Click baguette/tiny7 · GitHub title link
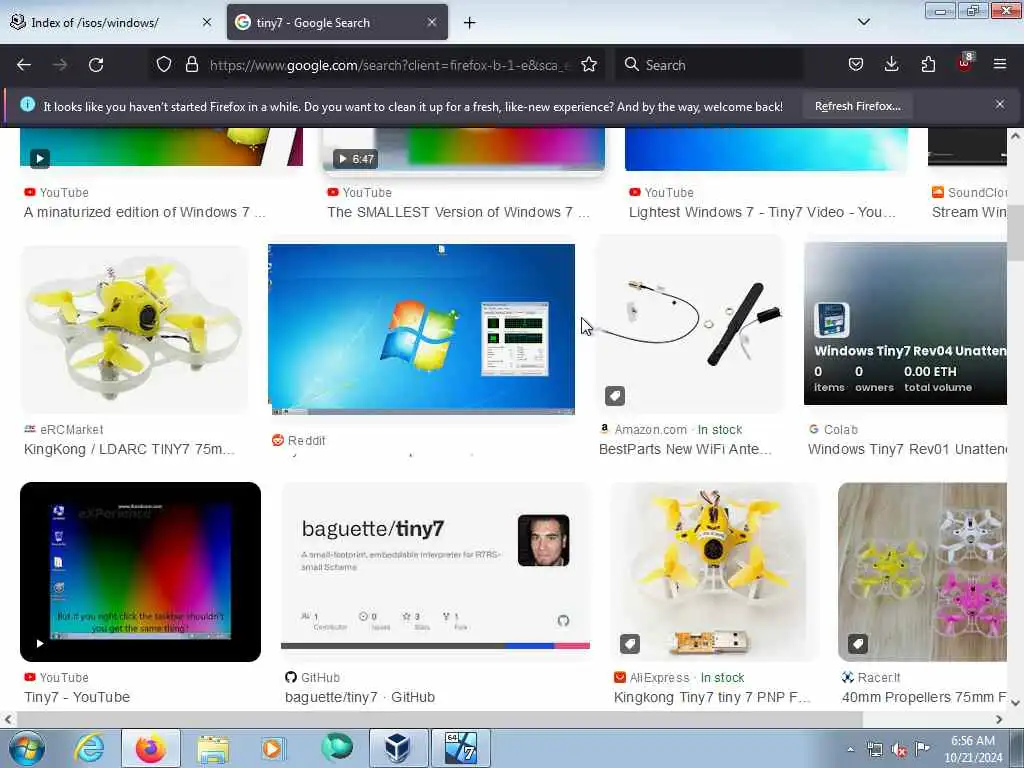Screen dimensions: 1024x768 click(360, 697)
